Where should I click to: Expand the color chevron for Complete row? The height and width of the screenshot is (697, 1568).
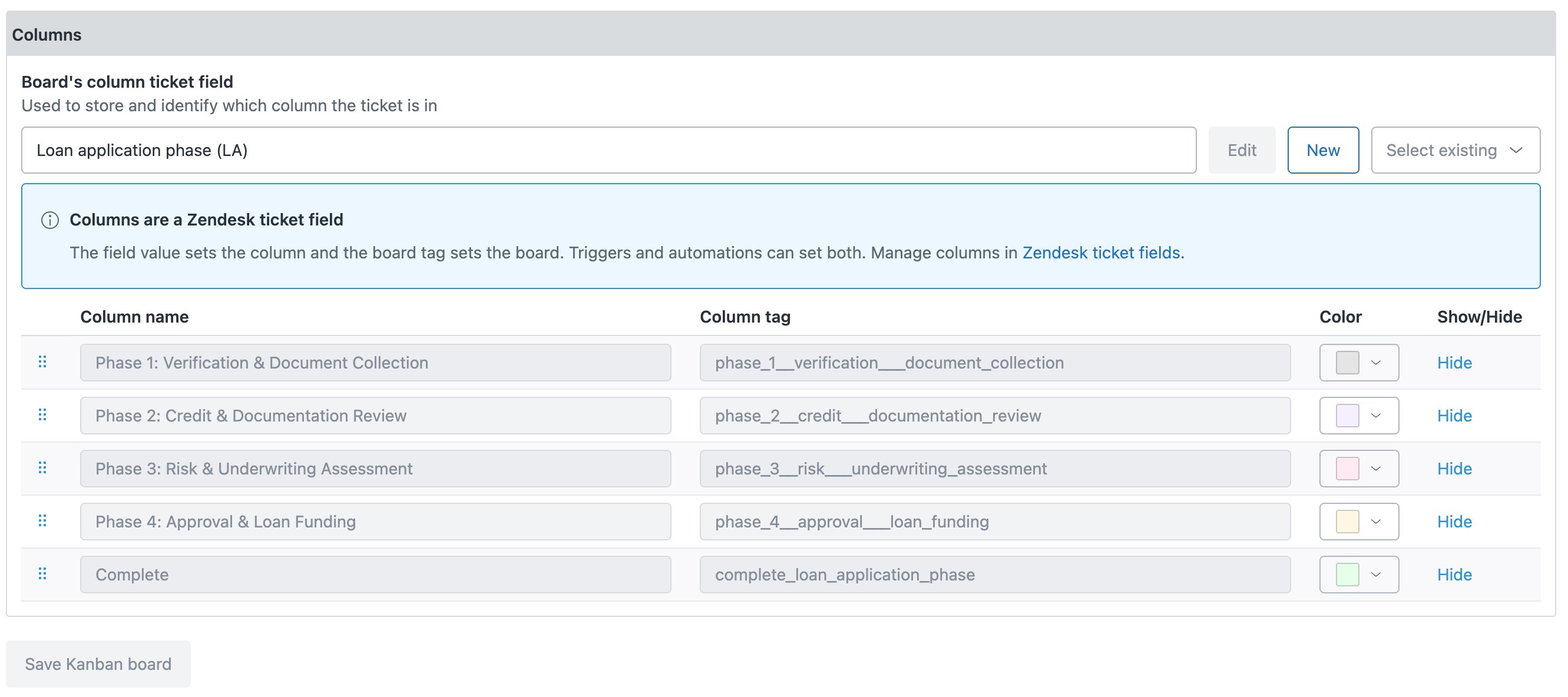[1375, 574]
